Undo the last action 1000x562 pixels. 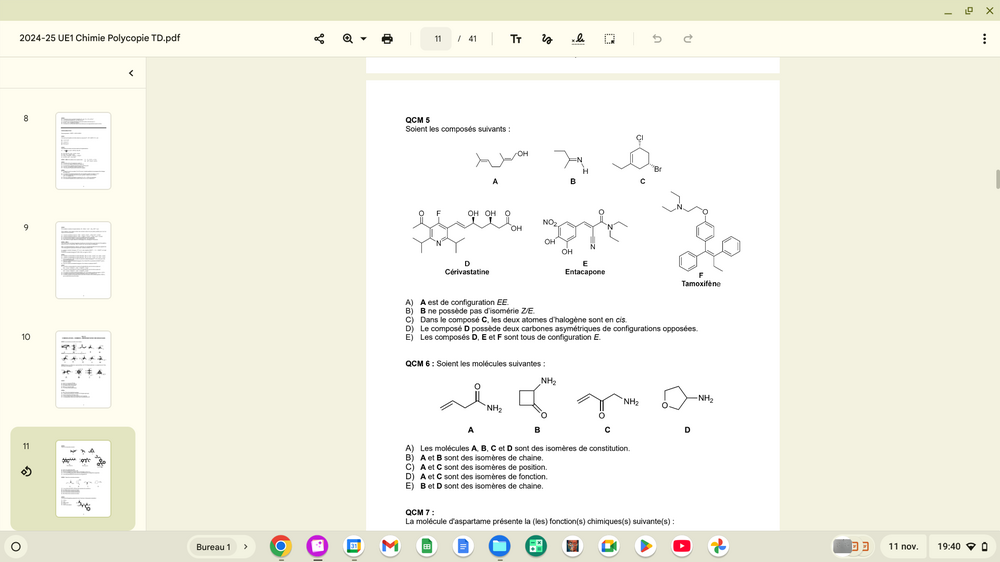(657, 39)
